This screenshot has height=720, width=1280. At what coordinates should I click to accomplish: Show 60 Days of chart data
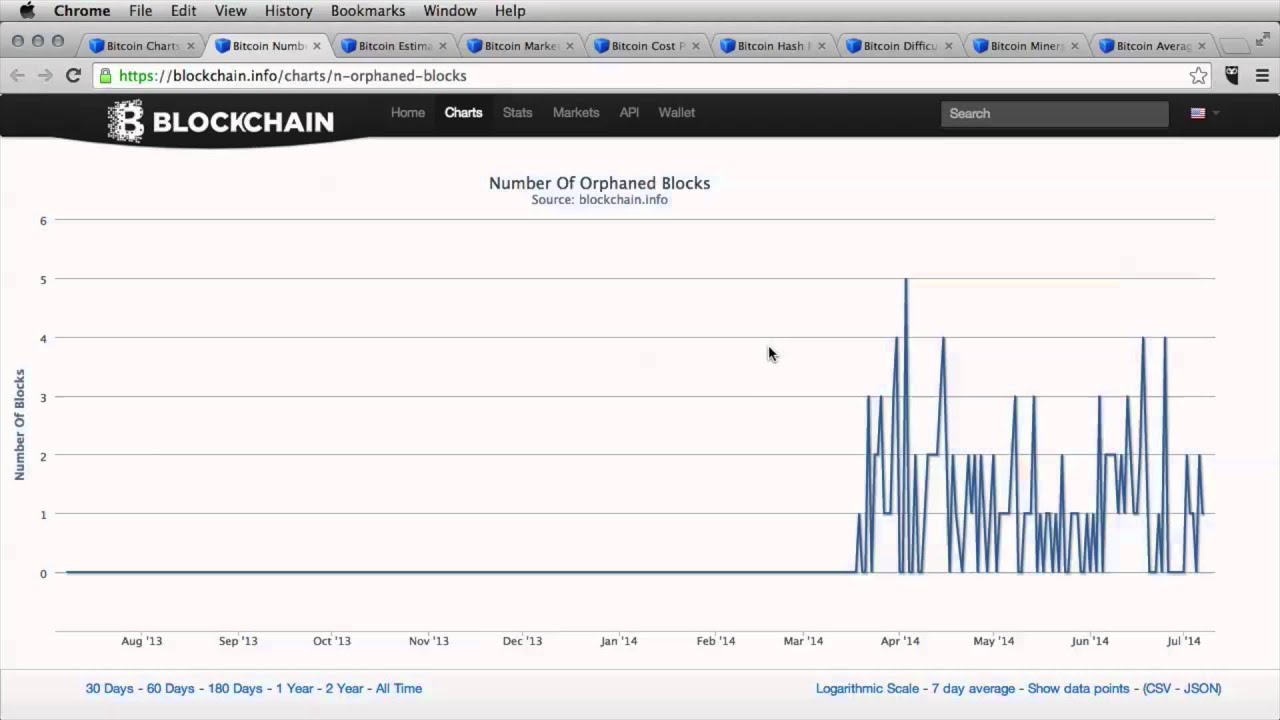coord(171,688)
